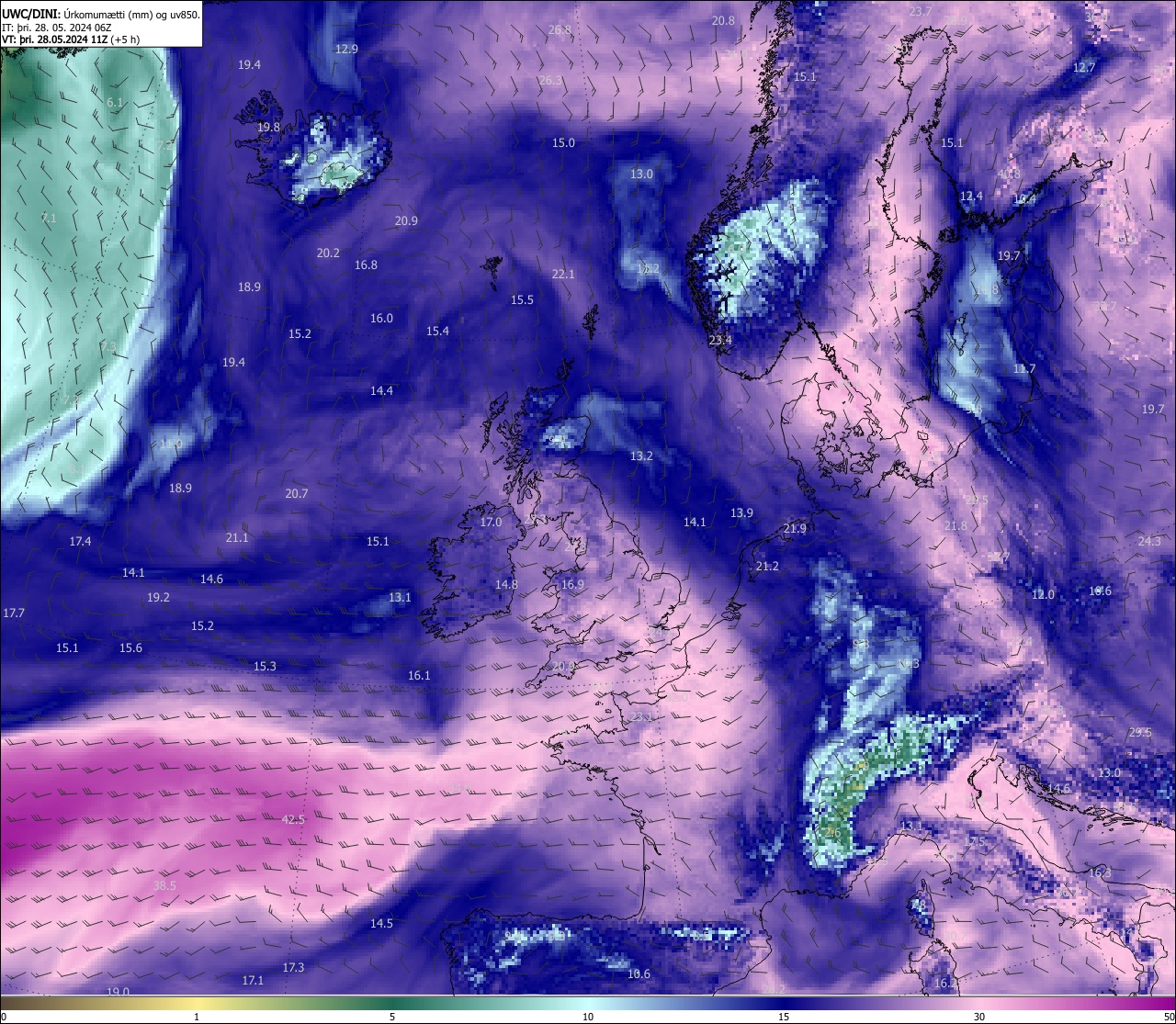Click the 20.2 value south of Iceland
The height and width of the screenshot is (1024, 1176).
tap(328, 253)
